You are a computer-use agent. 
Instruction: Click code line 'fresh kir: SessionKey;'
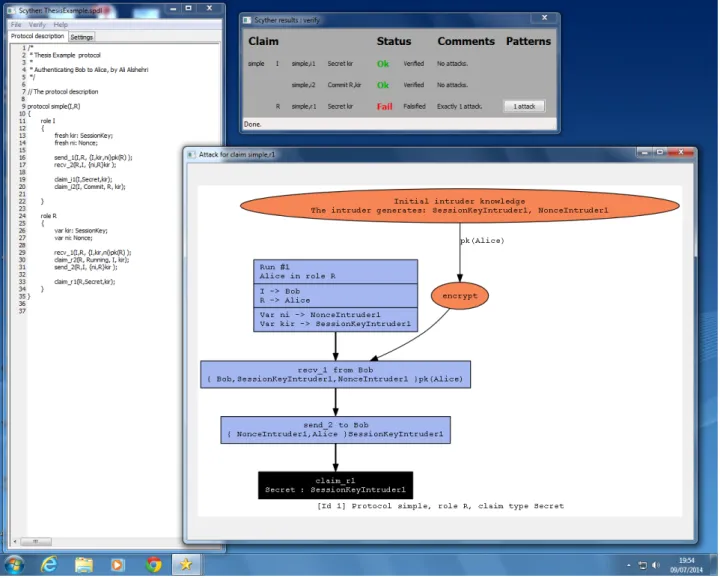[x=84, y=136]
